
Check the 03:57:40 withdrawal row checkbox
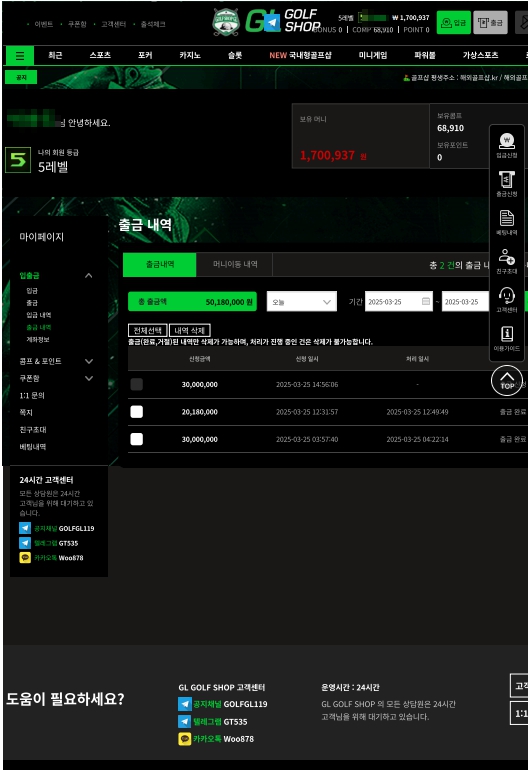pyautogui.click(x=137, y=439)
